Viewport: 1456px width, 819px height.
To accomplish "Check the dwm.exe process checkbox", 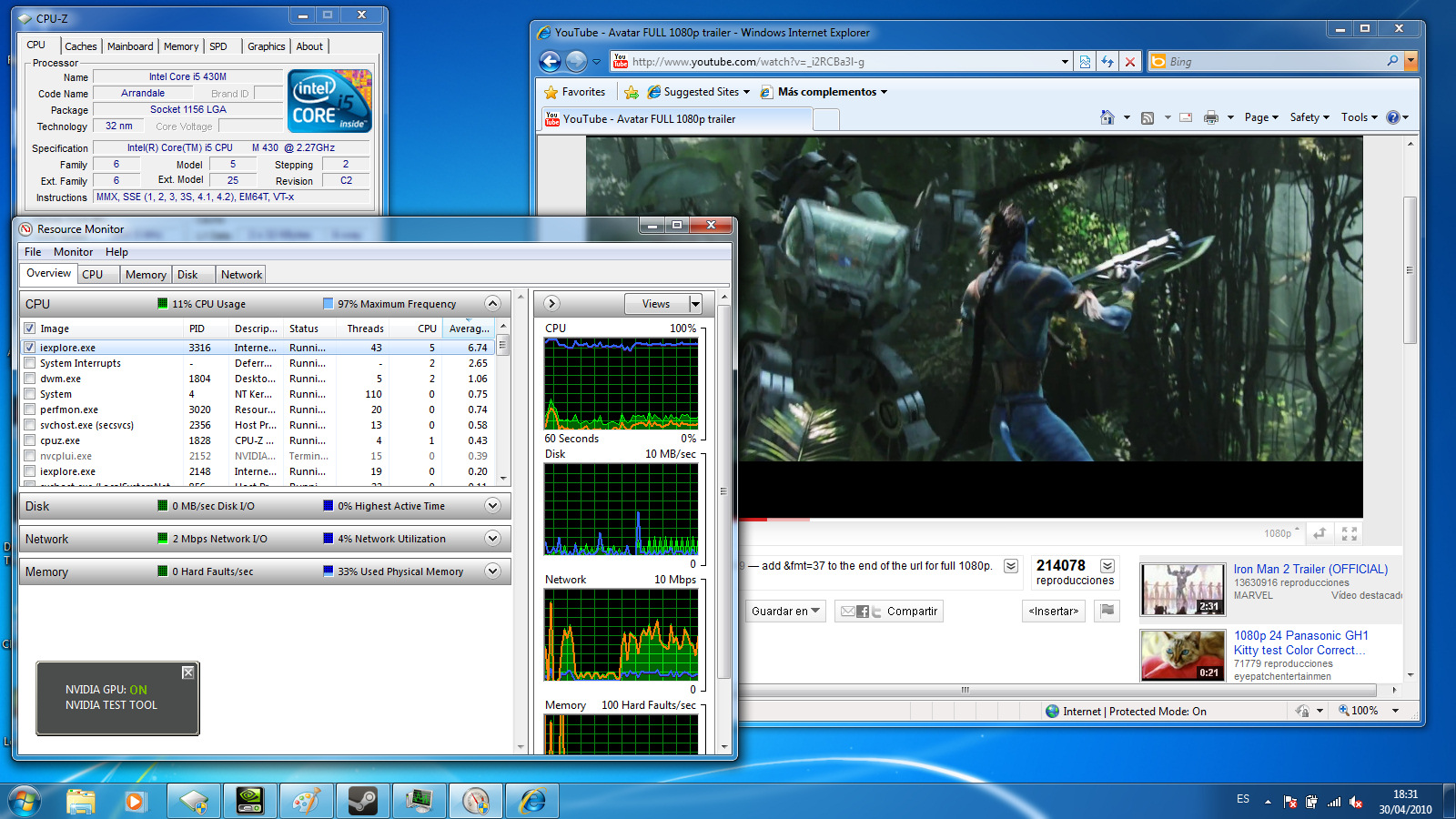I will [30, 379].
